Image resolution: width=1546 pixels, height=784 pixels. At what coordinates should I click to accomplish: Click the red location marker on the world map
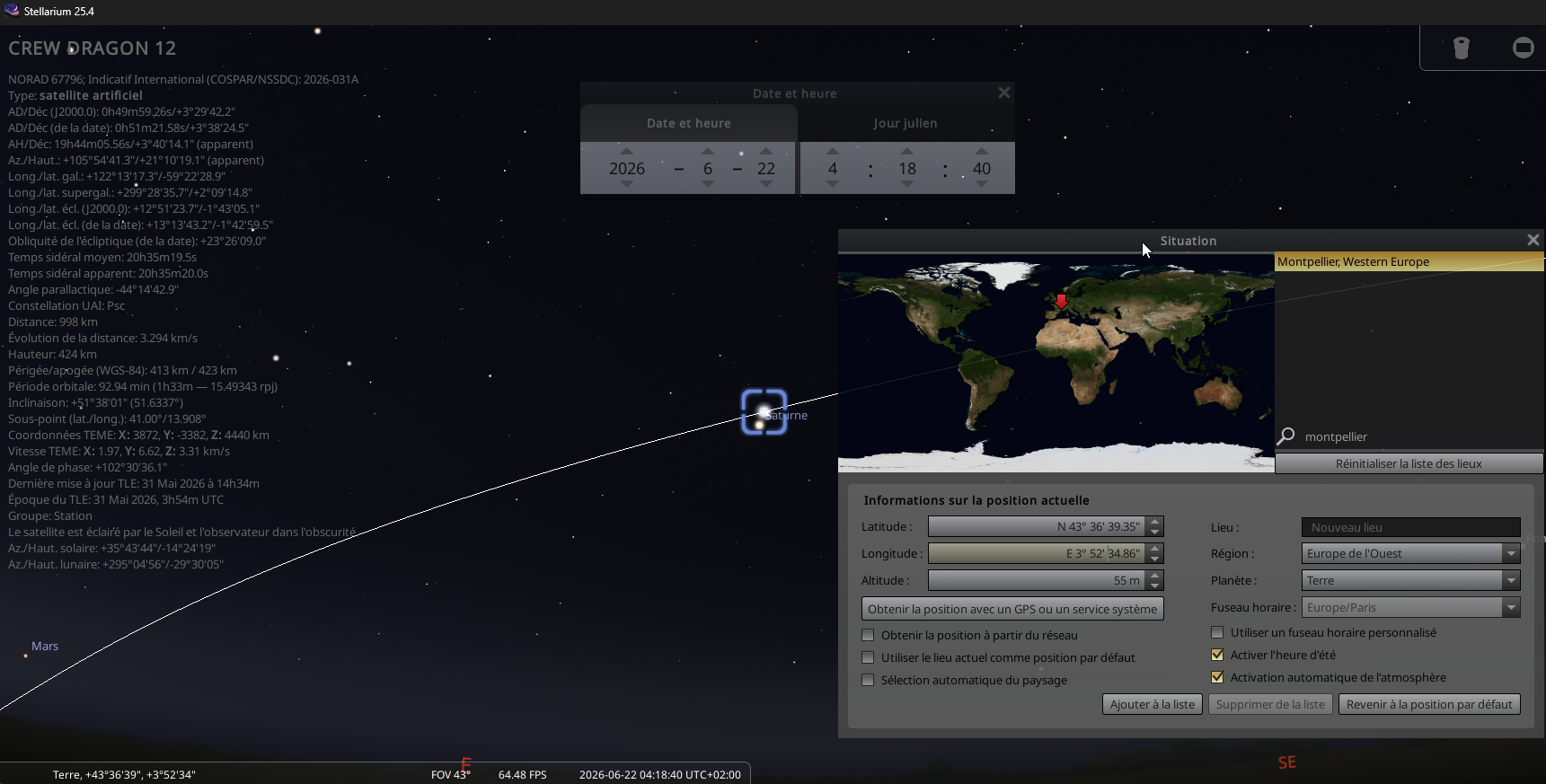tap(1061, 302)
